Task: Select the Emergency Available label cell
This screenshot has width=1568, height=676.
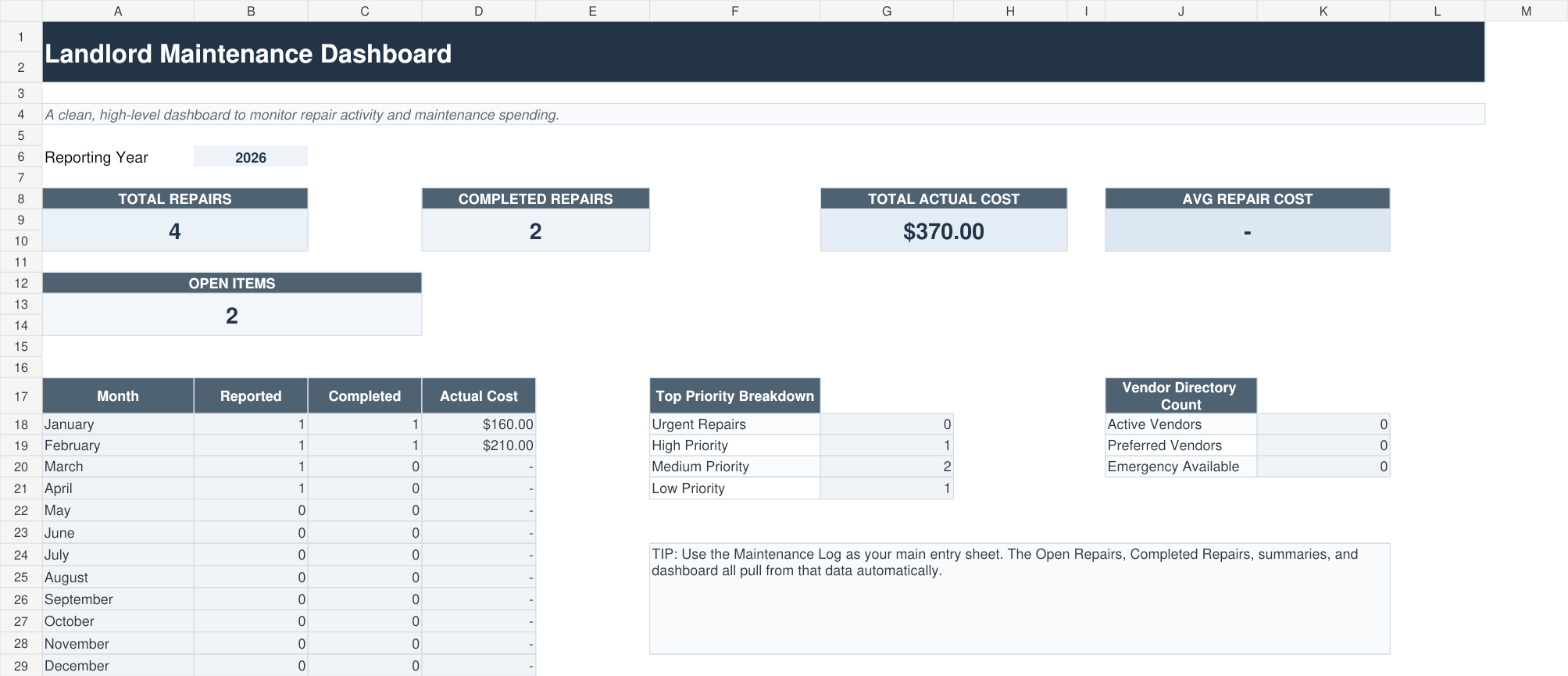Action: 1180,466
